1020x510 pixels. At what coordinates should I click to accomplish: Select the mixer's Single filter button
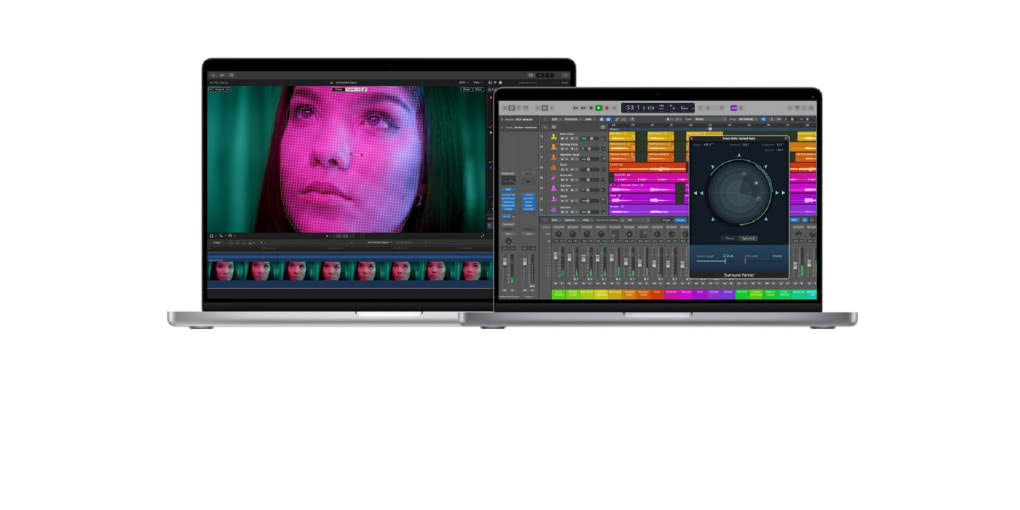[x=666, y=220]
